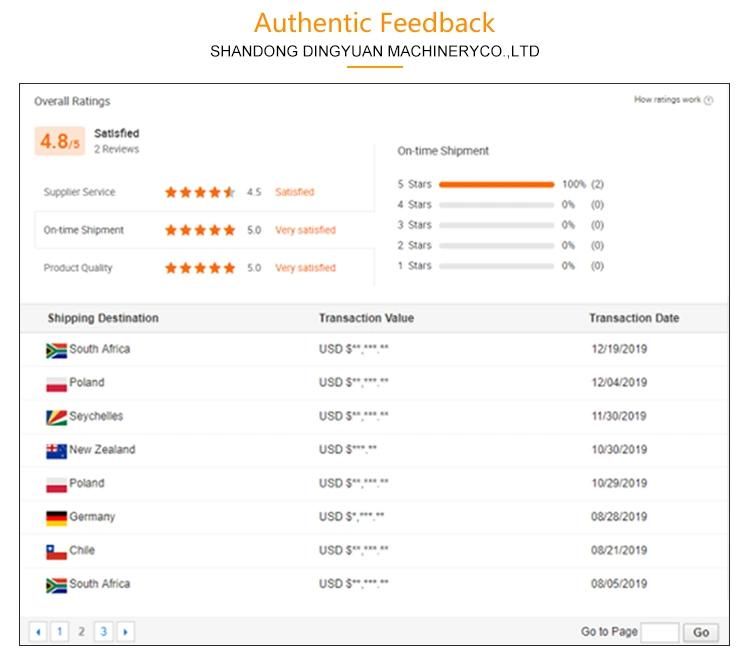Image resolution: width=750 pixels, height=669 pixels.
Task: Click the Germany flag icon
Action: (56, 518)
